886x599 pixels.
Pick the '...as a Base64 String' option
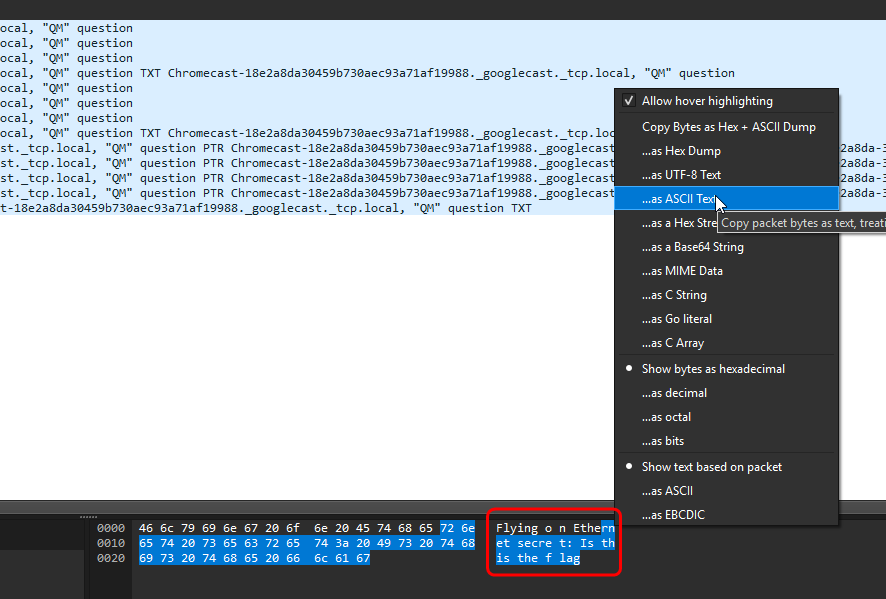pos(692,247)
